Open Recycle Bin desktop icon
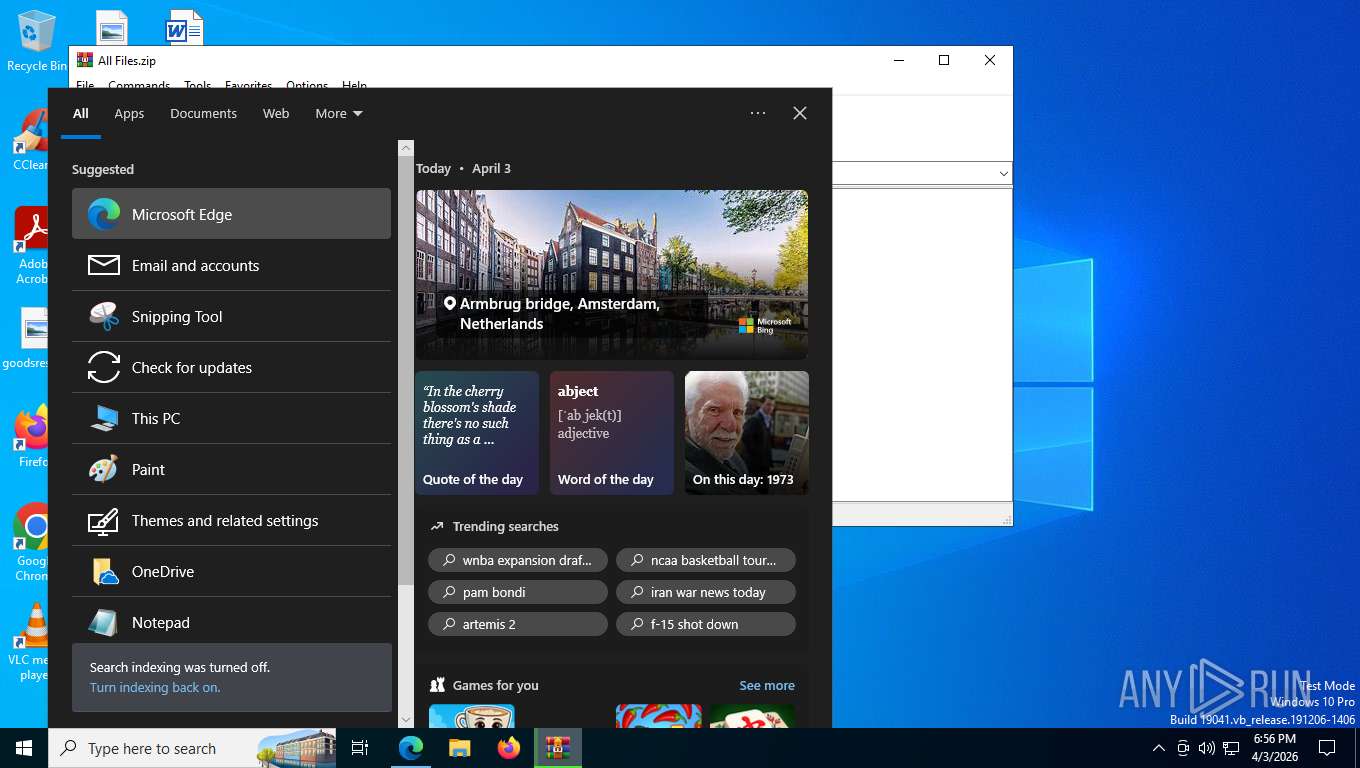The width and height of the screenshot is (1360, 768). 36,42
